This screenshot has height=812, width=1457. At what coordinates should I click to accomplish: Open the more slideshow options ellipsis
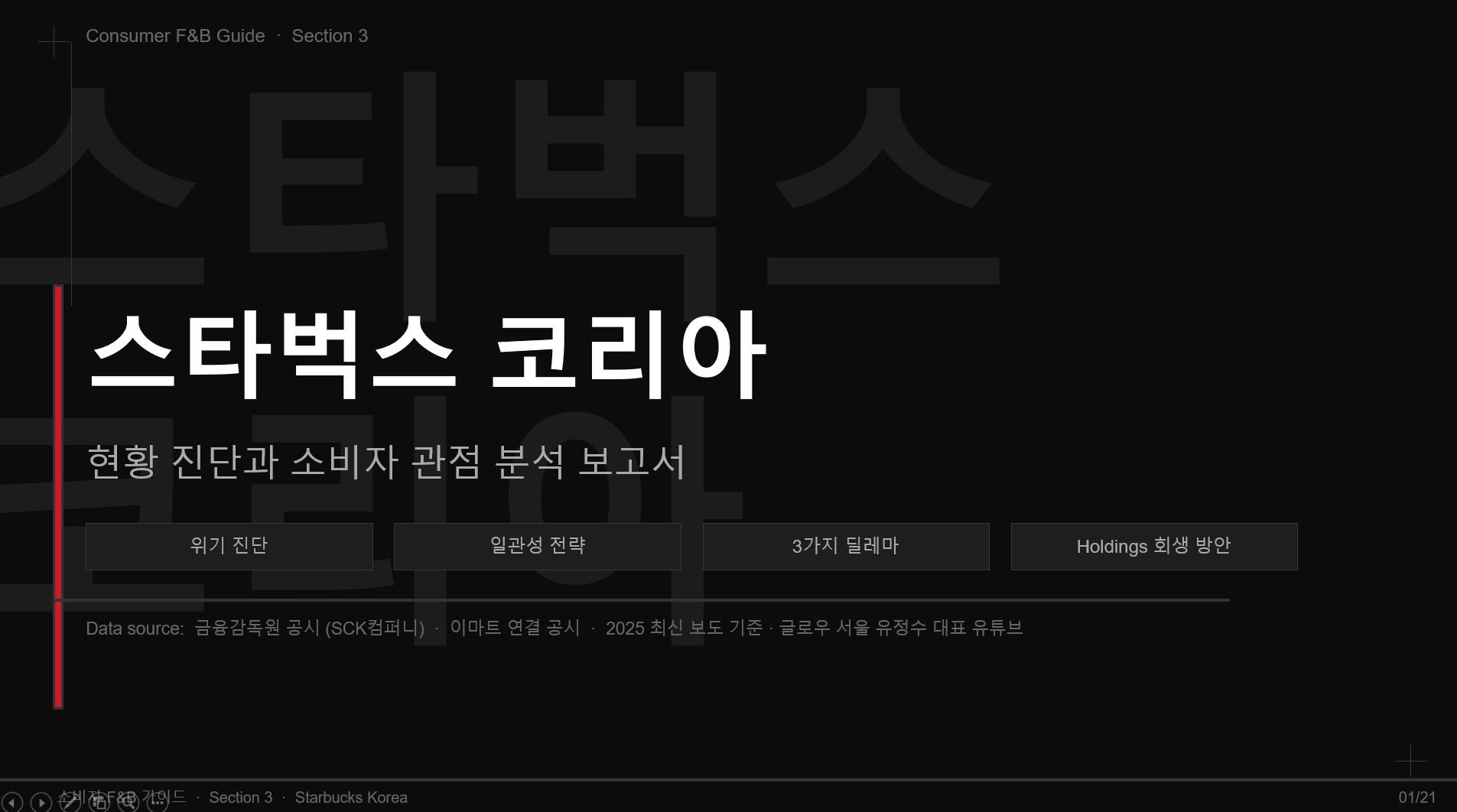pos(158,802)
